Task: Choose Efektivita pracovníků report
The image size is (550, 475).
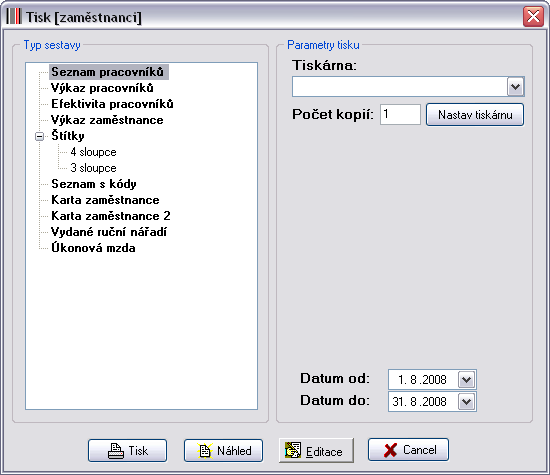Action: (112, 104)
